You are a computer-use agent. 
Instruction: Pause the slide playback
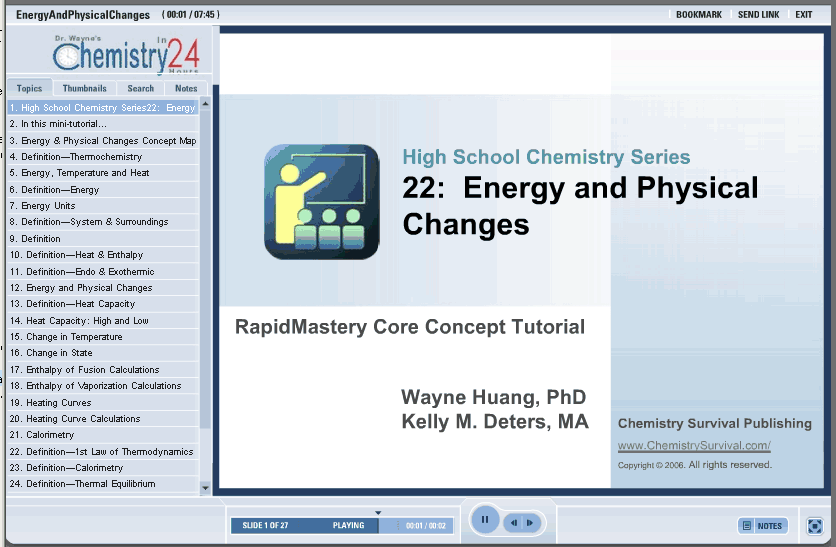tap(484, 520)
